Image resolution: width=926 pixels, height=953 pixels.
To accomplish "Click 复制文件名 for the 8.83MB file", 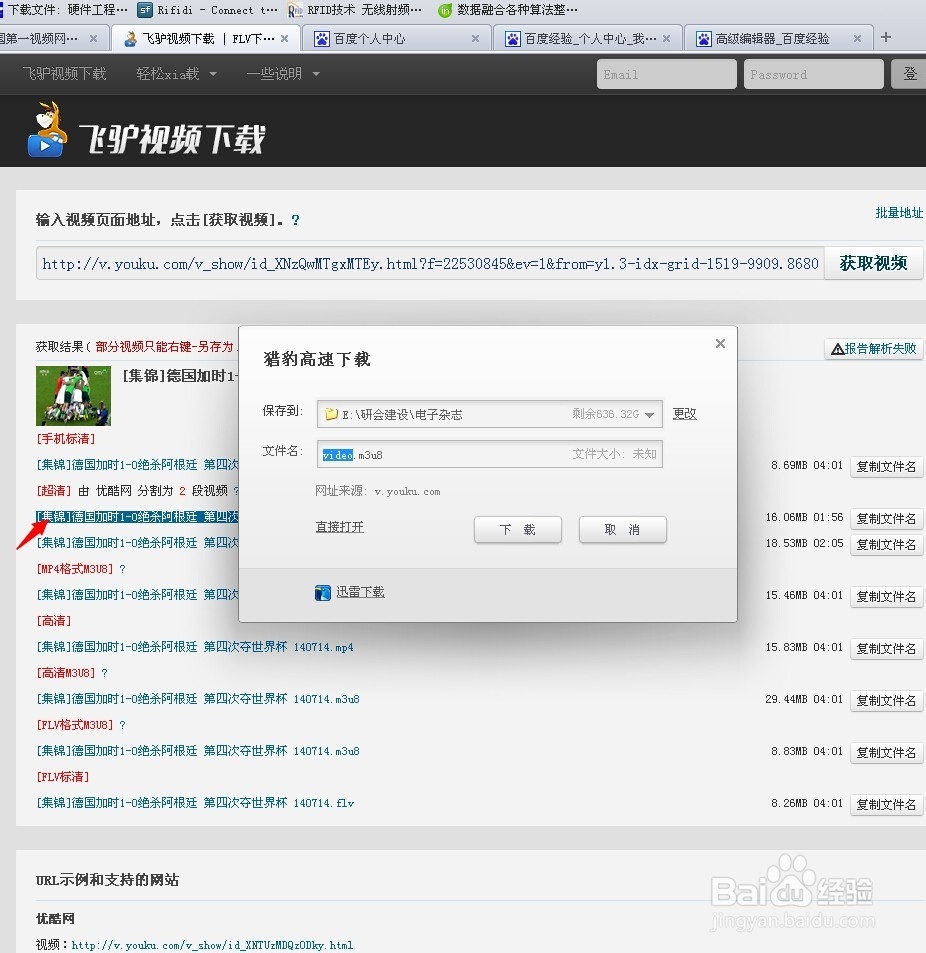I will pyautogui.click(x=887, y=752).
